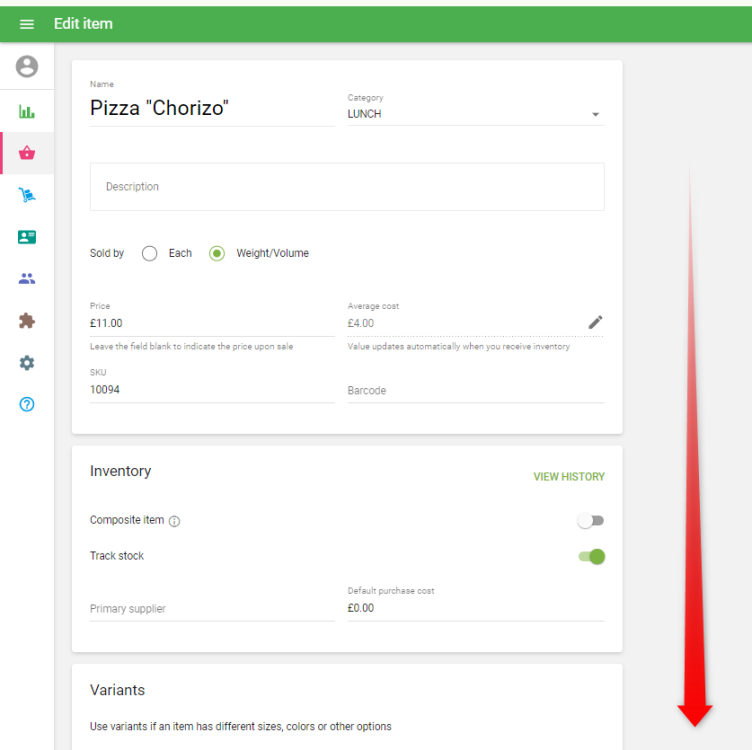
Task: Open the Settings gear icon
Action: pyautogui.click(x=27, y=363)
